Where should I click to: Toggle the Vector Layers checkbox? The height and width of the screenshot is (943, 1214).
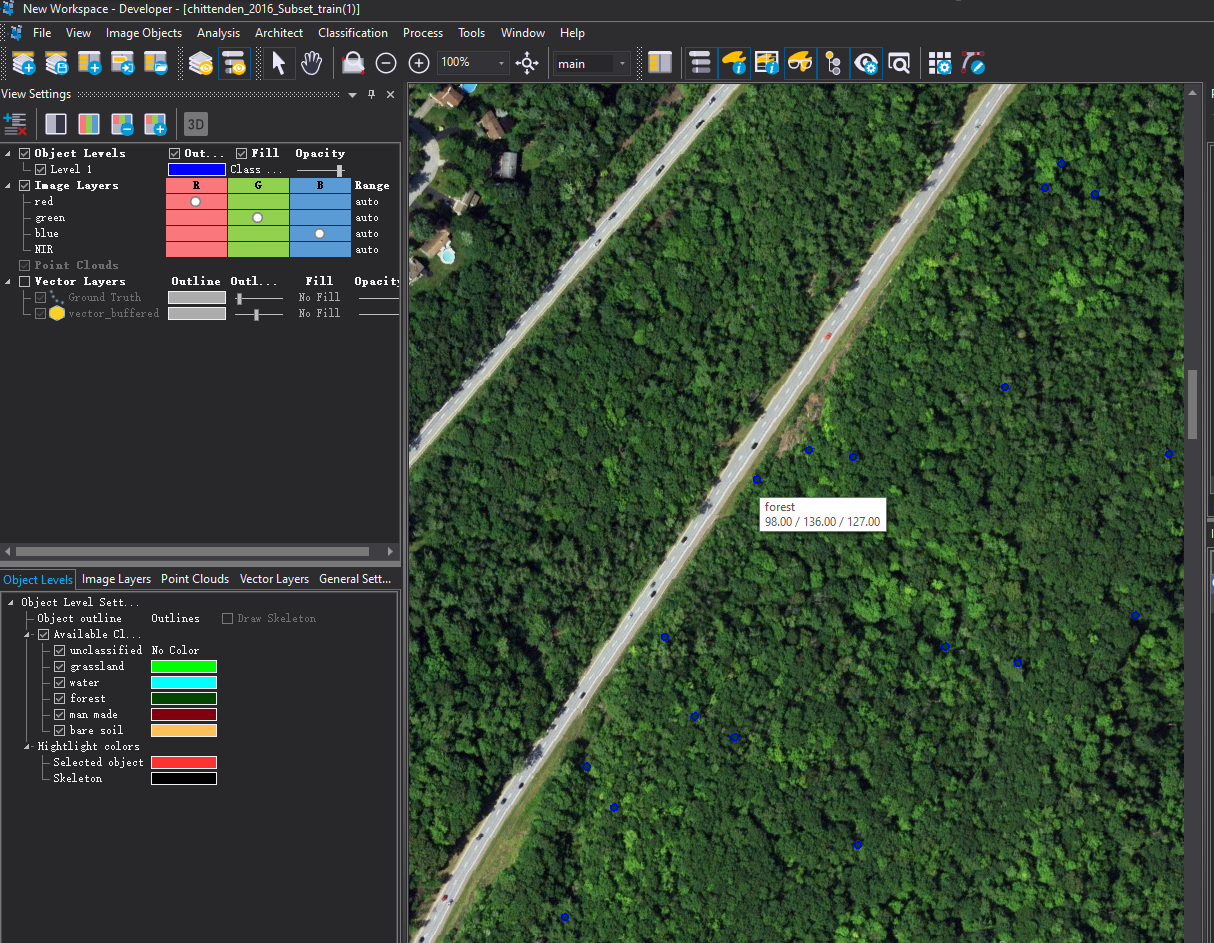click(x=24, y=282)
